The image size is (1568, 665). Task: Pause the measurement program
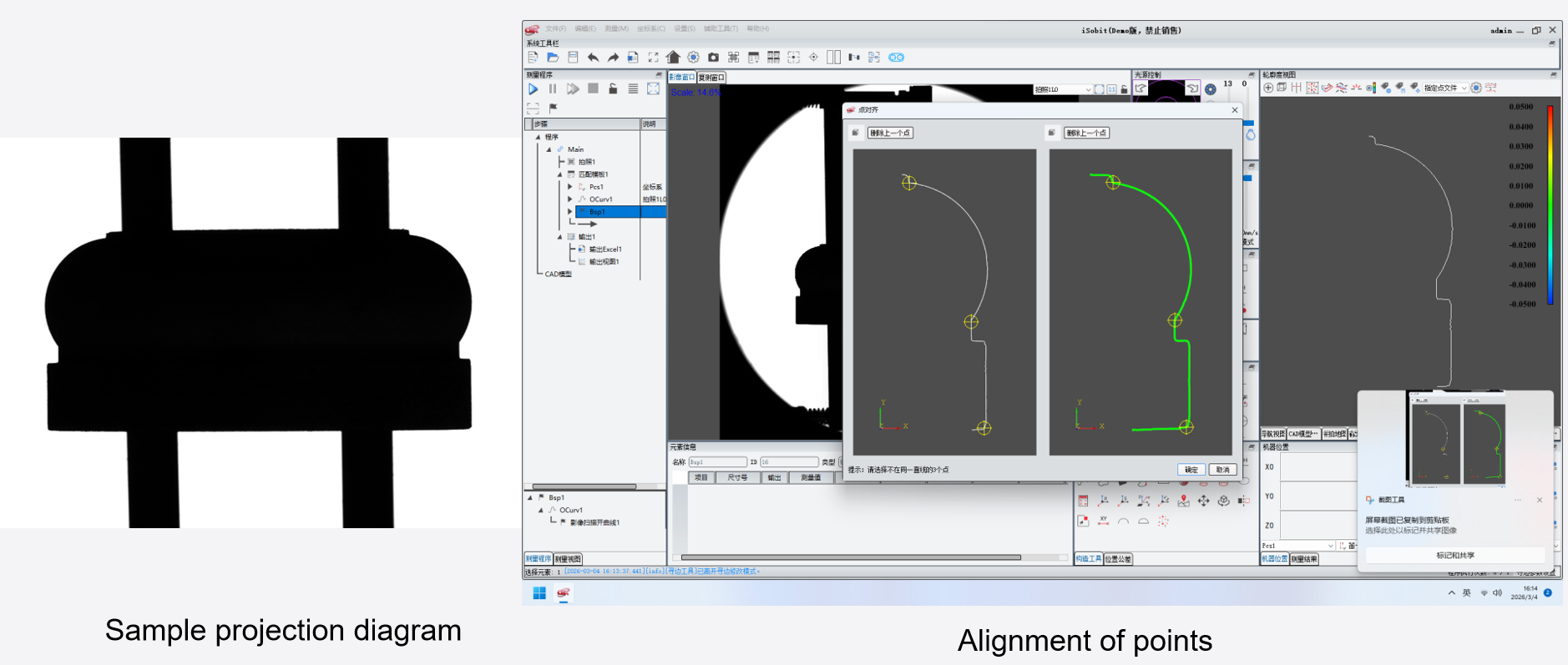coord(553,88)
